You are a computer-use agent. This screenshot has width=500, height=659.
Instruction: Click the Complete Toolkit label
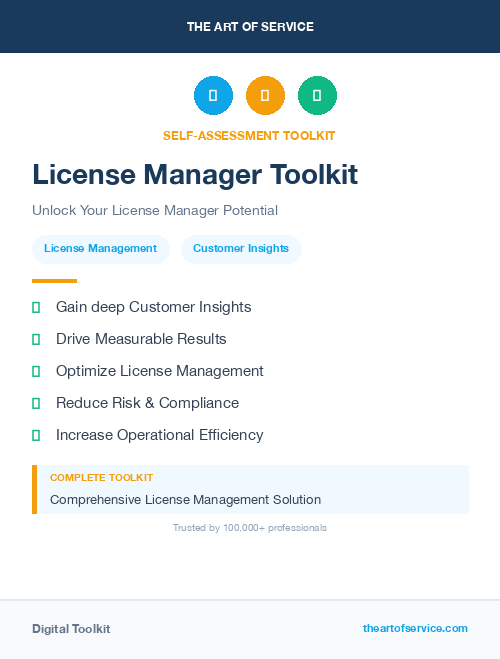[x=101, y=478]
